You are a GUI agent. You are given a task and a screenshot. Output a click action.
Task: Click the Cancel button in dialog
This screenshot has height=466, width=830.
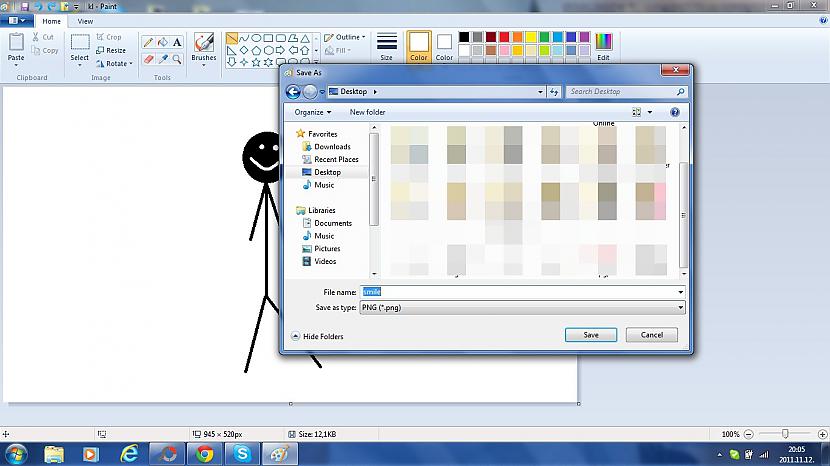[x=652, y=335]
